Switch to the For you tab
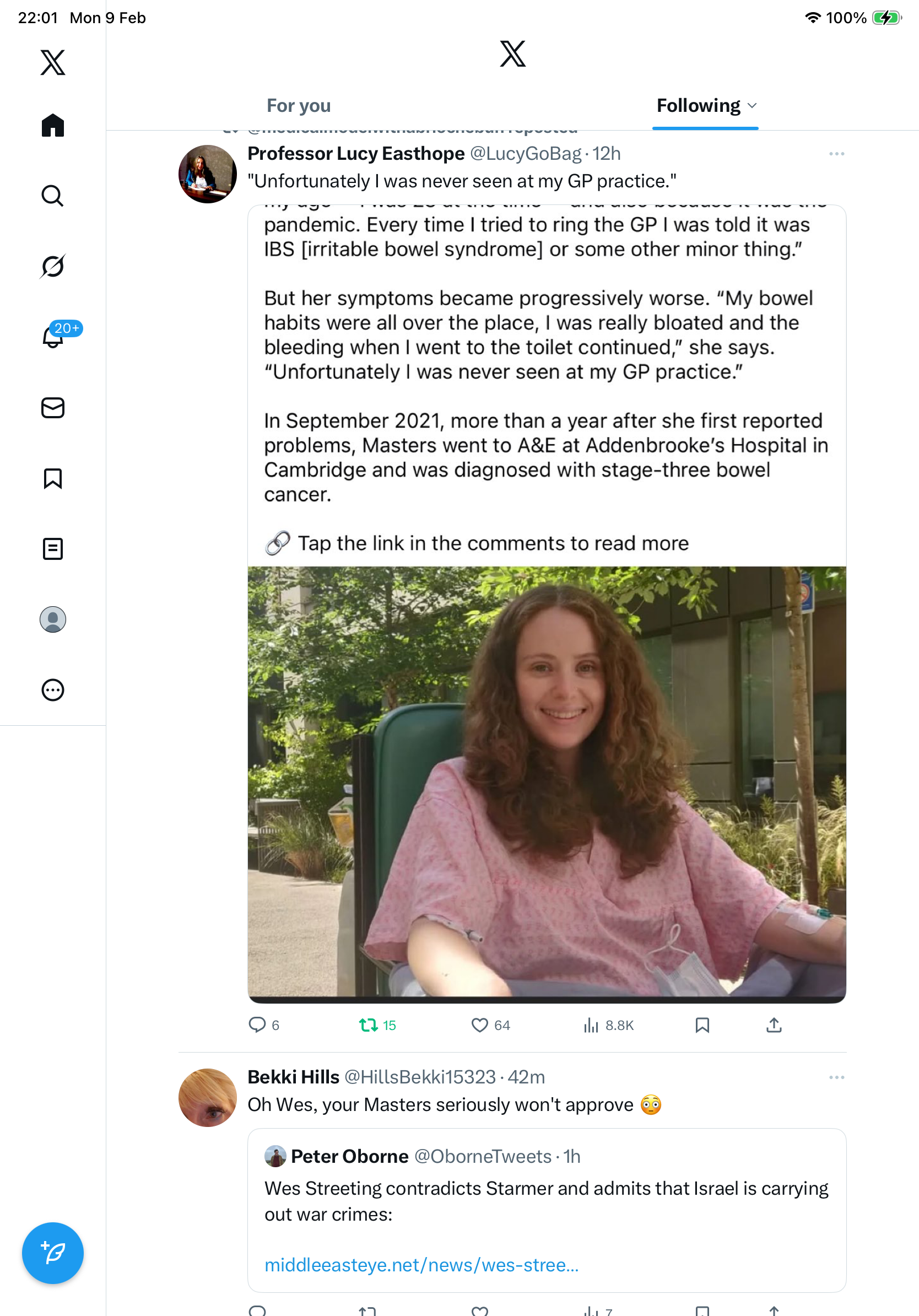Screen dimensions: 919x1316 point(299,105)
